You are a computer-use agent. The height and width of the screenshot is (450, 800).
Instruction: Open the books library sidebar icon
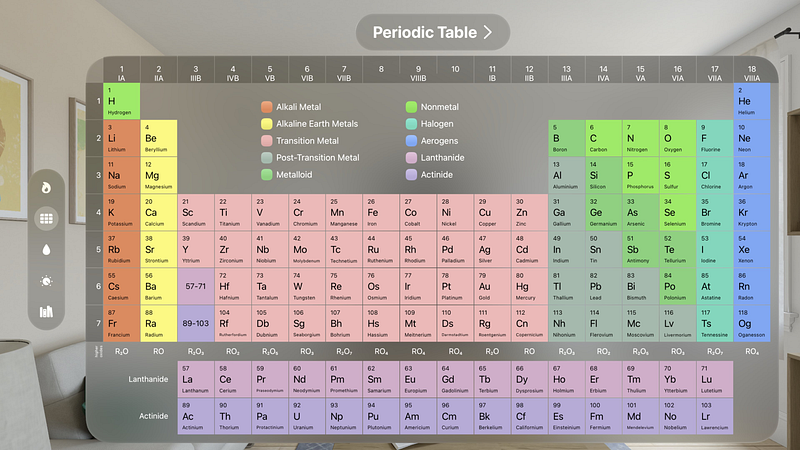click(x=46, y=312)
